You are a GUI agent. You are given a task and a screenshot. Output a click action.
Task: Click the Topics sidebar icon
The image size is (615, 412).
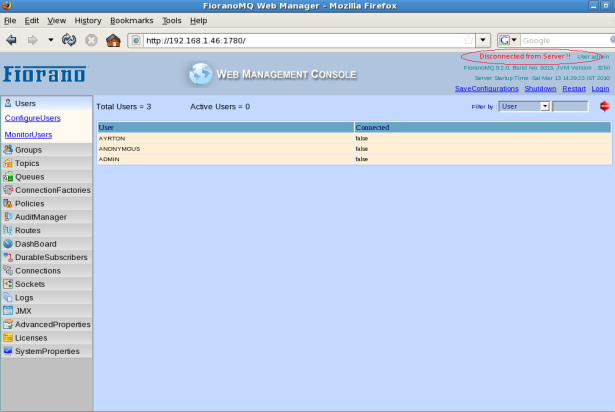tap(8, 163)
